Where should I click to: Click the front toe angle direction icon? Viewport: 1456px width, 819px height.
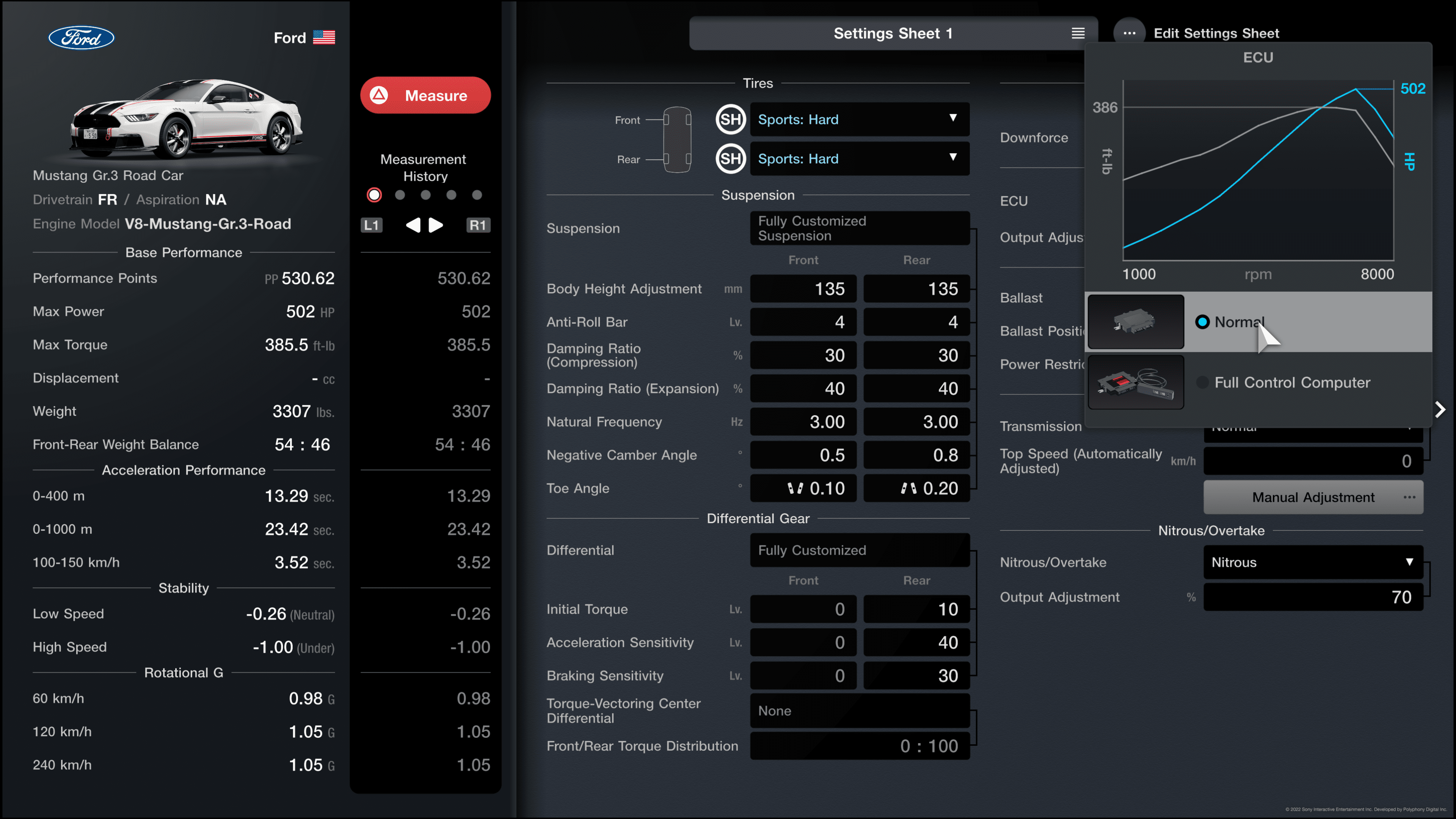pyautogui.click(x=795, y=488)
